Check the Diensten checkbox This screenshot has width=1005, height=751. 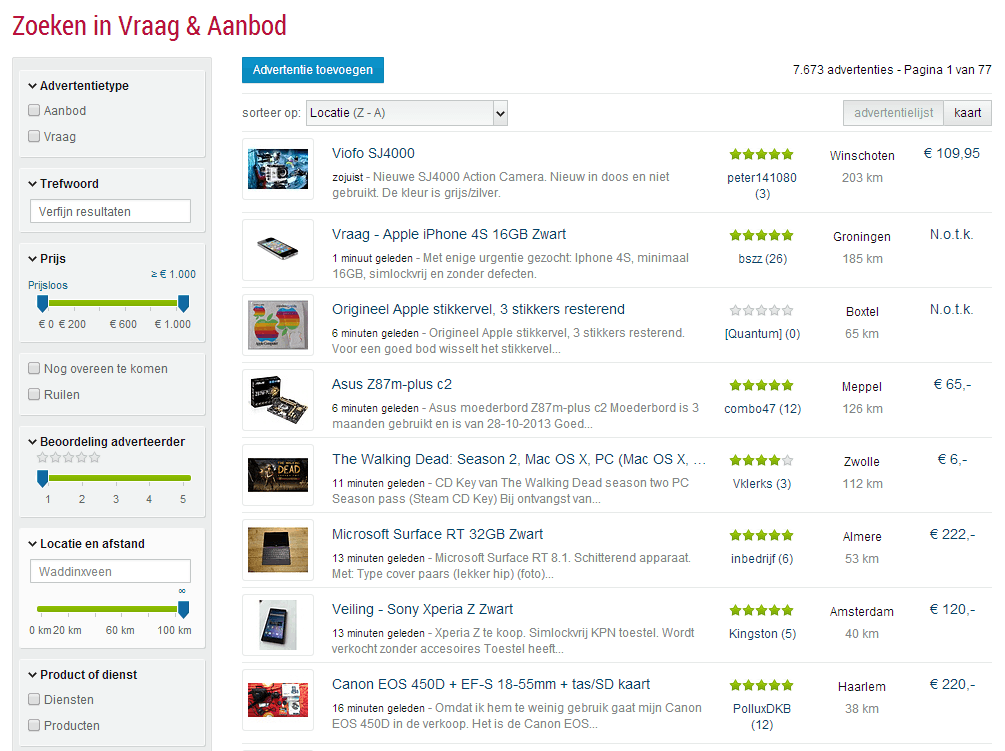coord(34,699)
